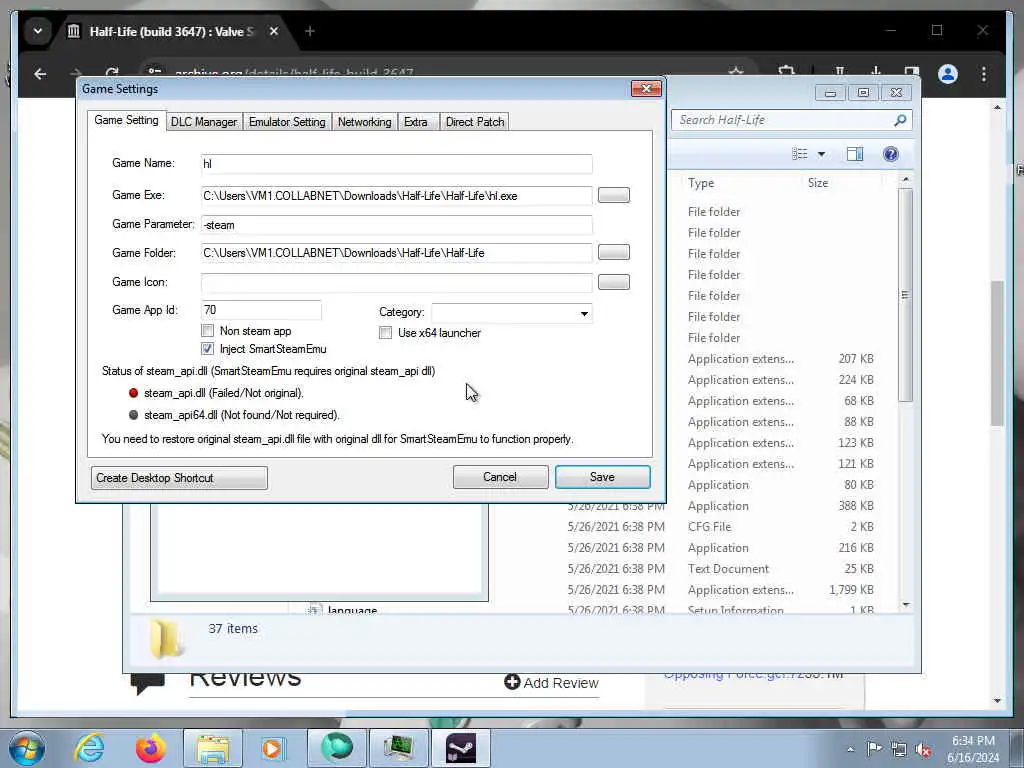This screenshot has height=768, width=1024.
Task: Open Explorer view options dropdown arrow
Action: pos(822,154)
